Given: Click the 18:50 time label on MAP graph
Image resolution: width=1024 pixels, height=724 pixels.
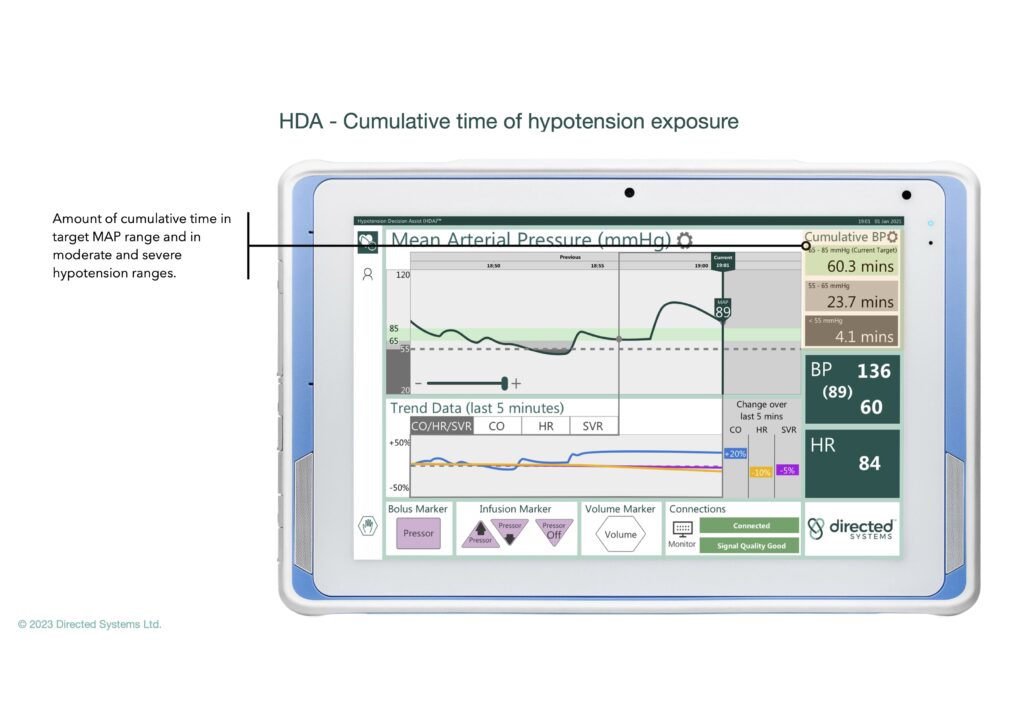Looking at the screenshot, I should point(494,266).
